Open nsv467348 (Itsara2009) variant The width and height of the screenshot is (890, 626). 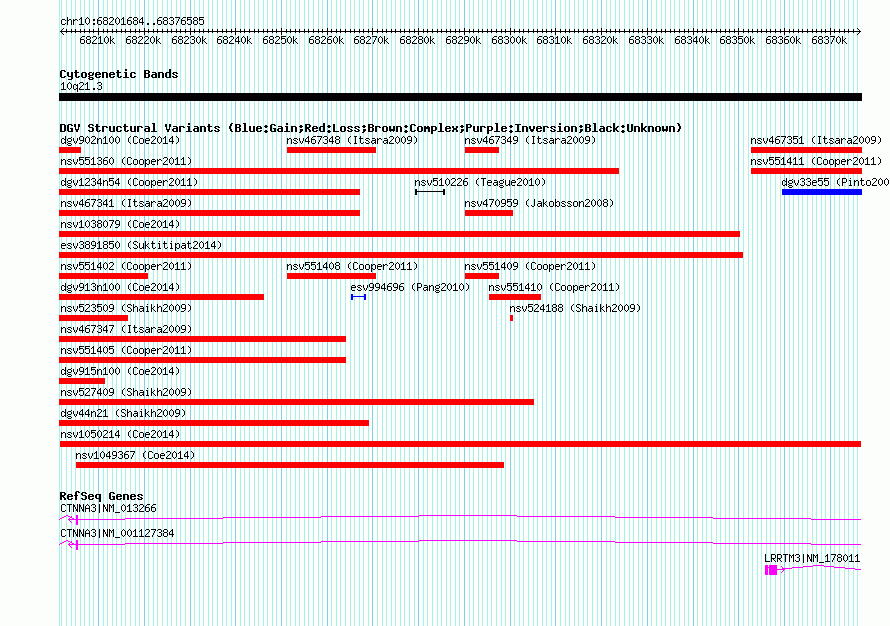[352, 141]
